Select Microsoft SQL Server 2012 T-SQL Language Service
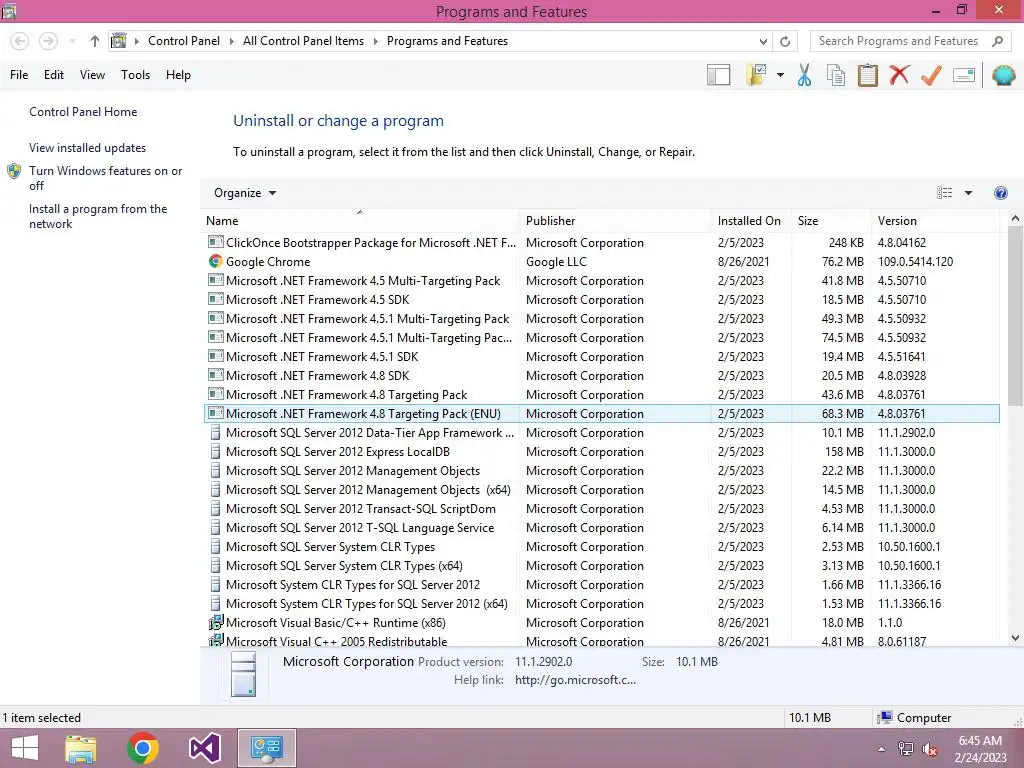The height and width of the screenshot is (768, 1024). pyautogui.click(x=601, y=528)
